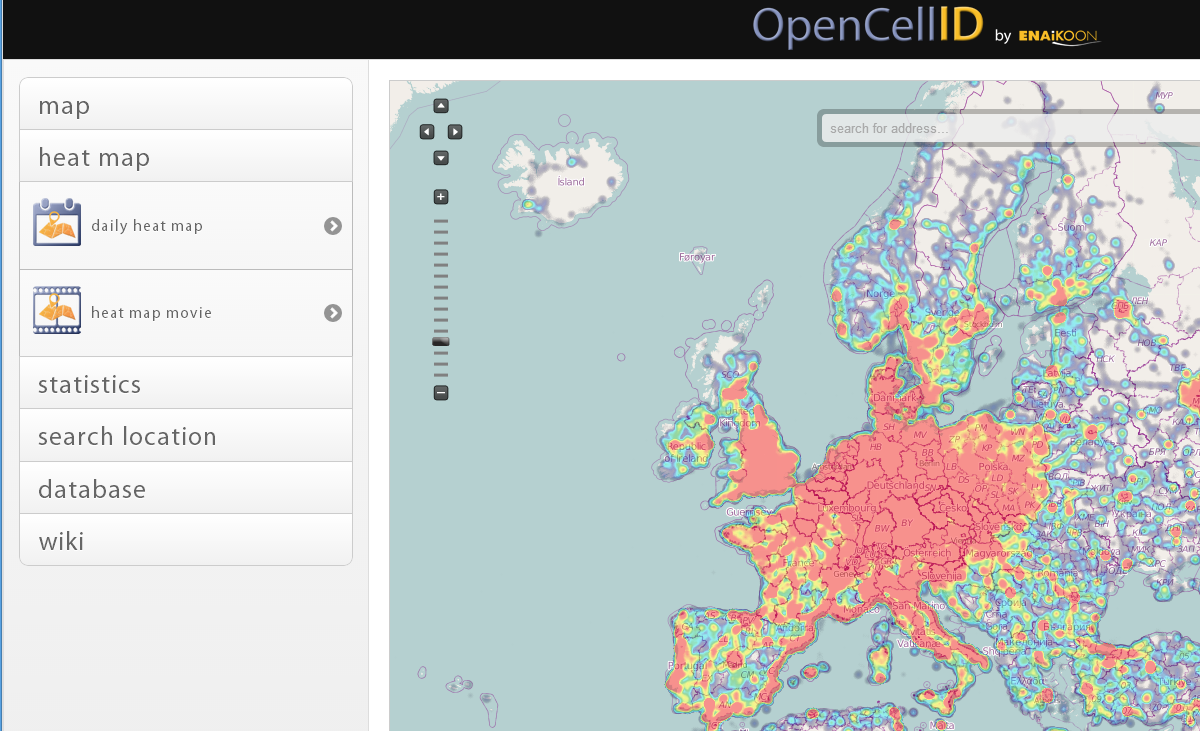Screen dimensions: 1200x731
Task: Collapse the heat map menu section
Action: 186,157
